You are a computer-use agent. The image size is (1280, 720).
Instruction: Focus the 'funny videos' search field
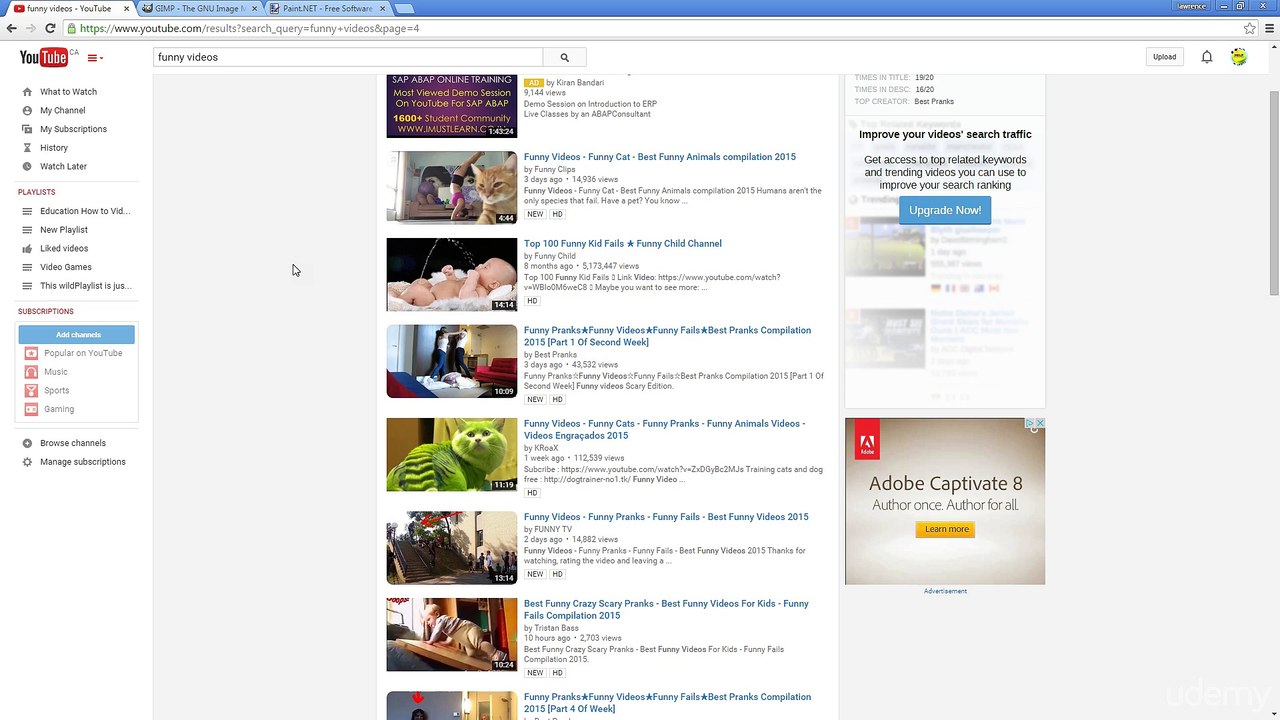click(348, 57)
